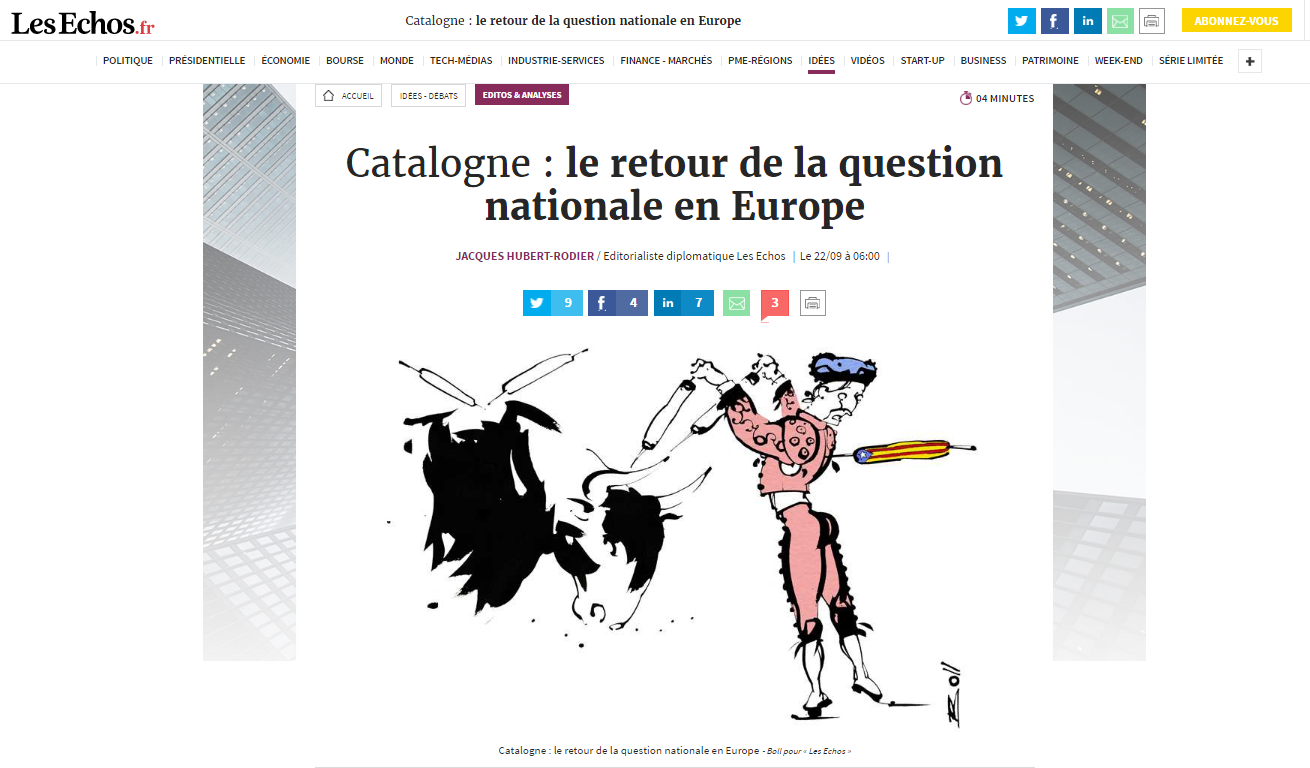Click the printer icon below the author line
The width and height of the screenshot is (1310, 768).
click(813, 303)
